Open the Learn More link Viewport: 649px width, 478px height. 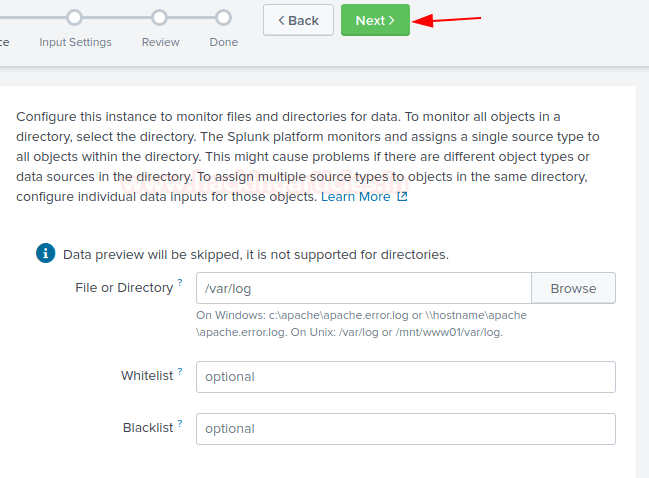tap(355, 197)
